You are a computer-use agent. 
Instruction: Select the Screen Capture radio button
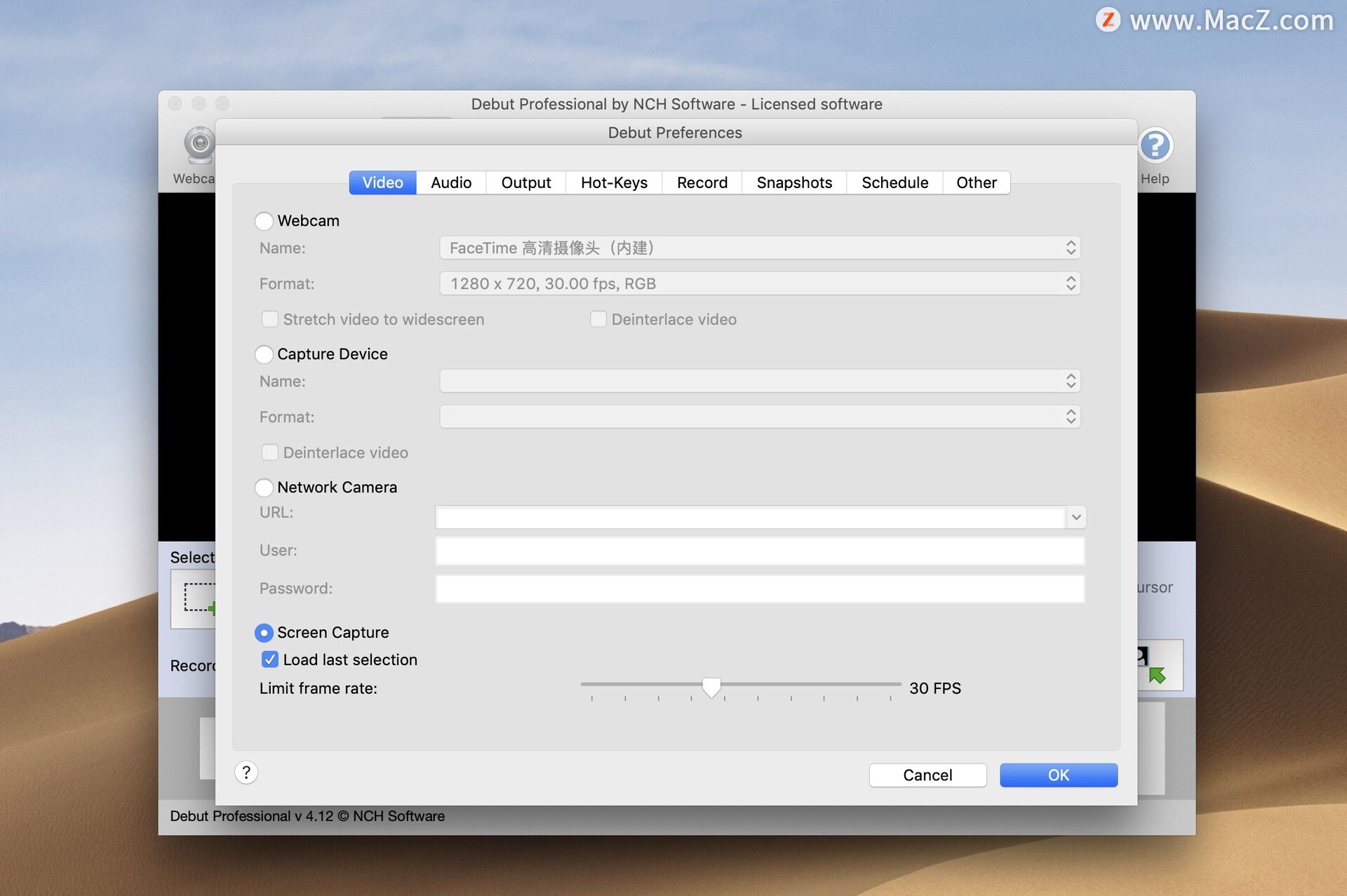[264, 633]
